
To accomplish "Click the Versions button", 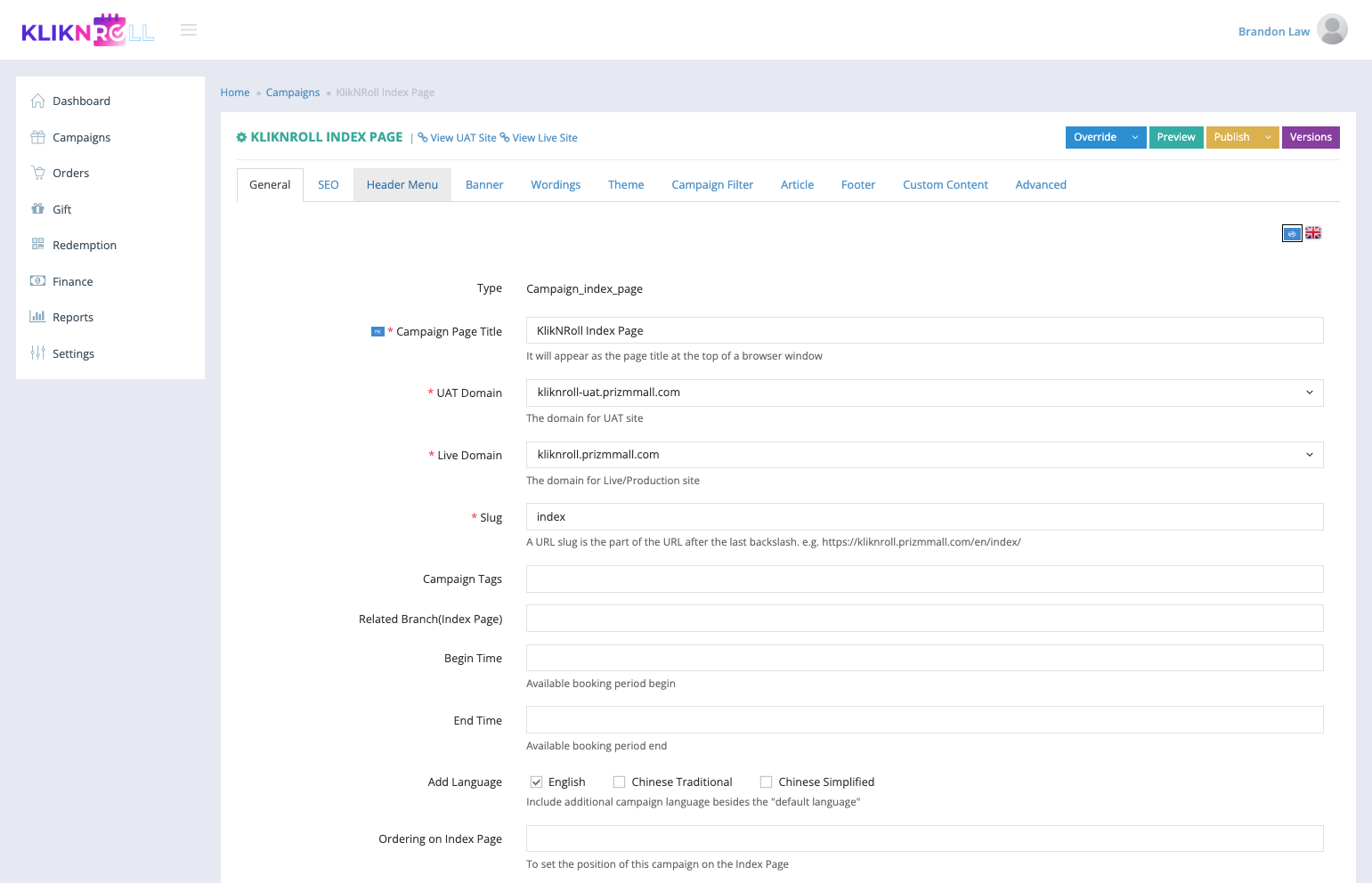I will (x=1311, y=137).
